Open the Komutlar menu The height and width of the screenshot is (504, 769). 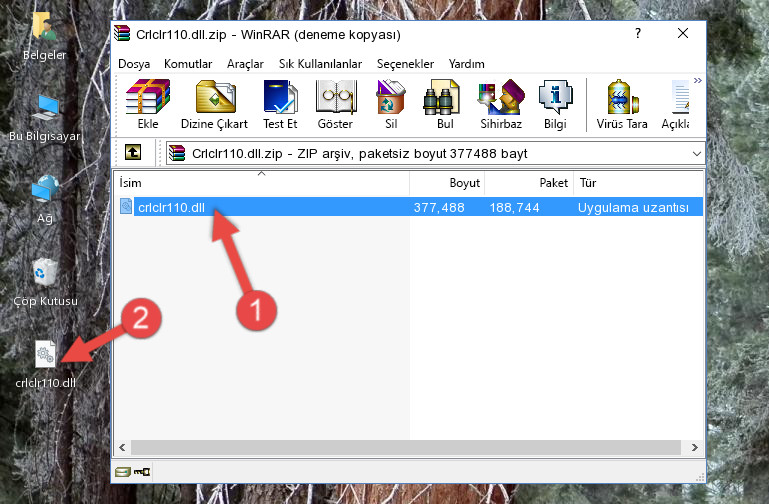coord(188,64)
